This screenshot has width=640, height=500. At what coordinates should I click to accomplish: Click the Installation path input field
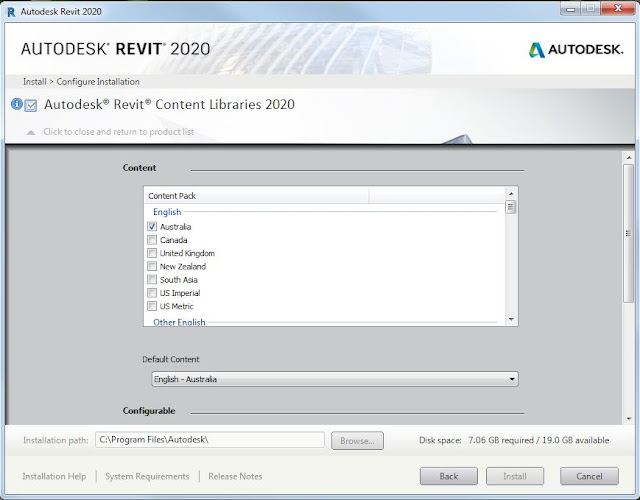pyautogui.click(x=210, y=440)
